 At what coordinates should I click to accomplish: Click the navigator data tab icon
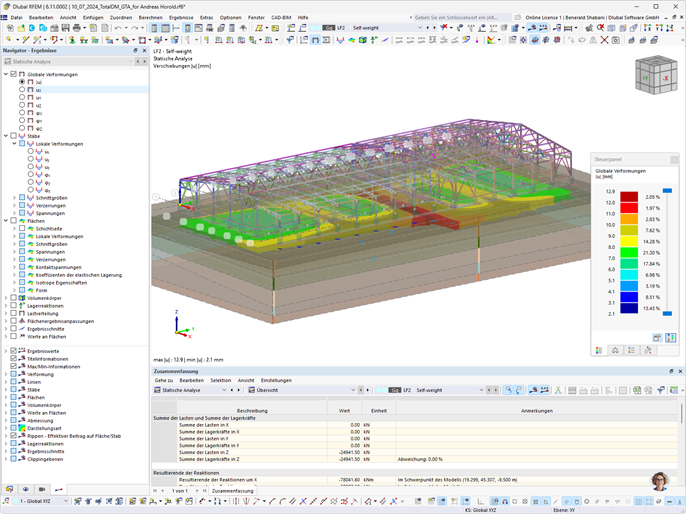pyautogui.click(x=10, y=489)
